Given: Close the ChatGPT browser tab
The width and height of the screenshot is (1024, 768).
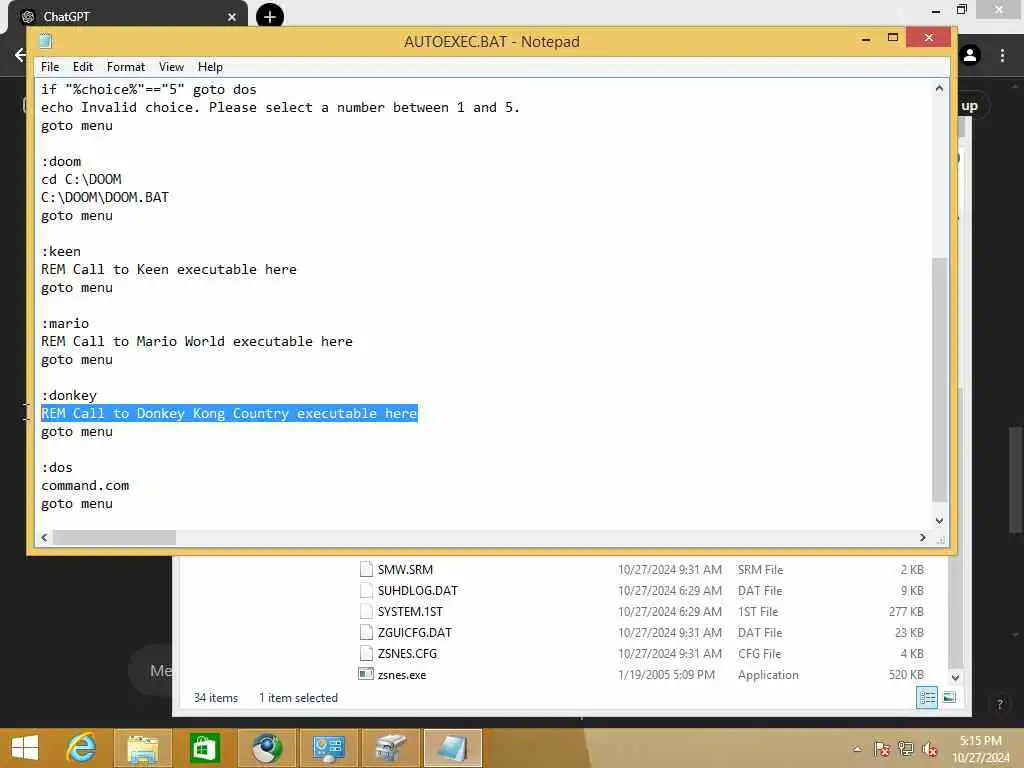Looking at the screenshot, I should click(232, 17).
